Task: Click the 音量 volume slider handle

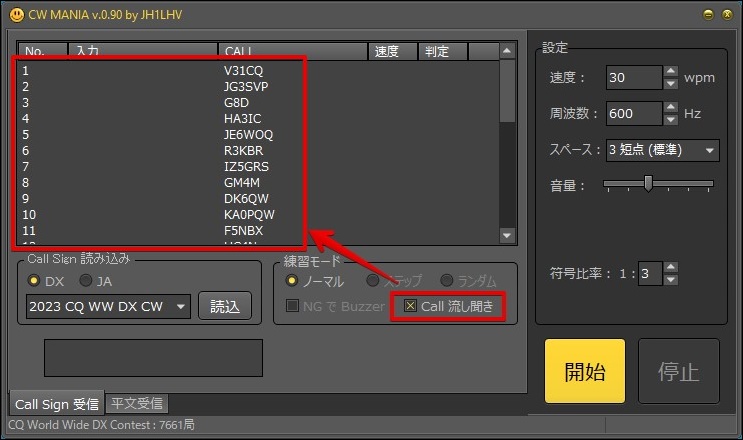Action: (x=648, y=183)
